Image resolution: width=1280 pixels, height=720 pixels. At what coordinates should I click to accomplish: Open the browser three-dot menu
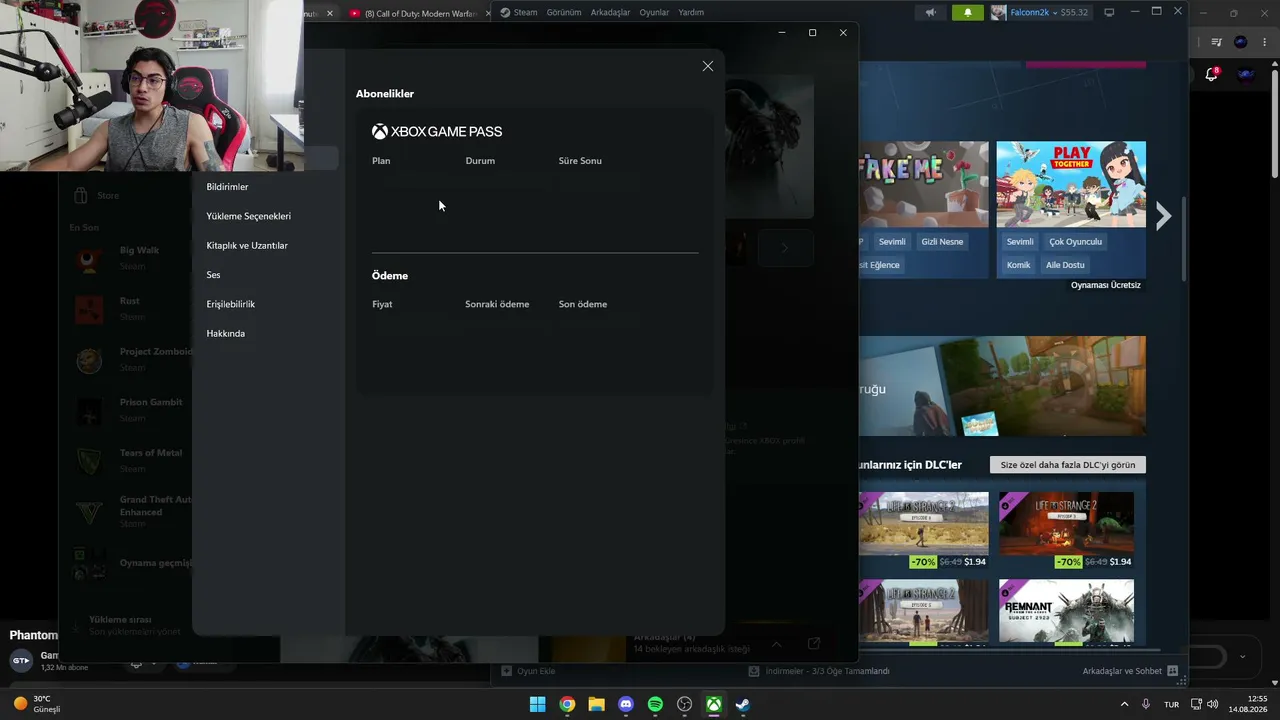pos(1264,42)
